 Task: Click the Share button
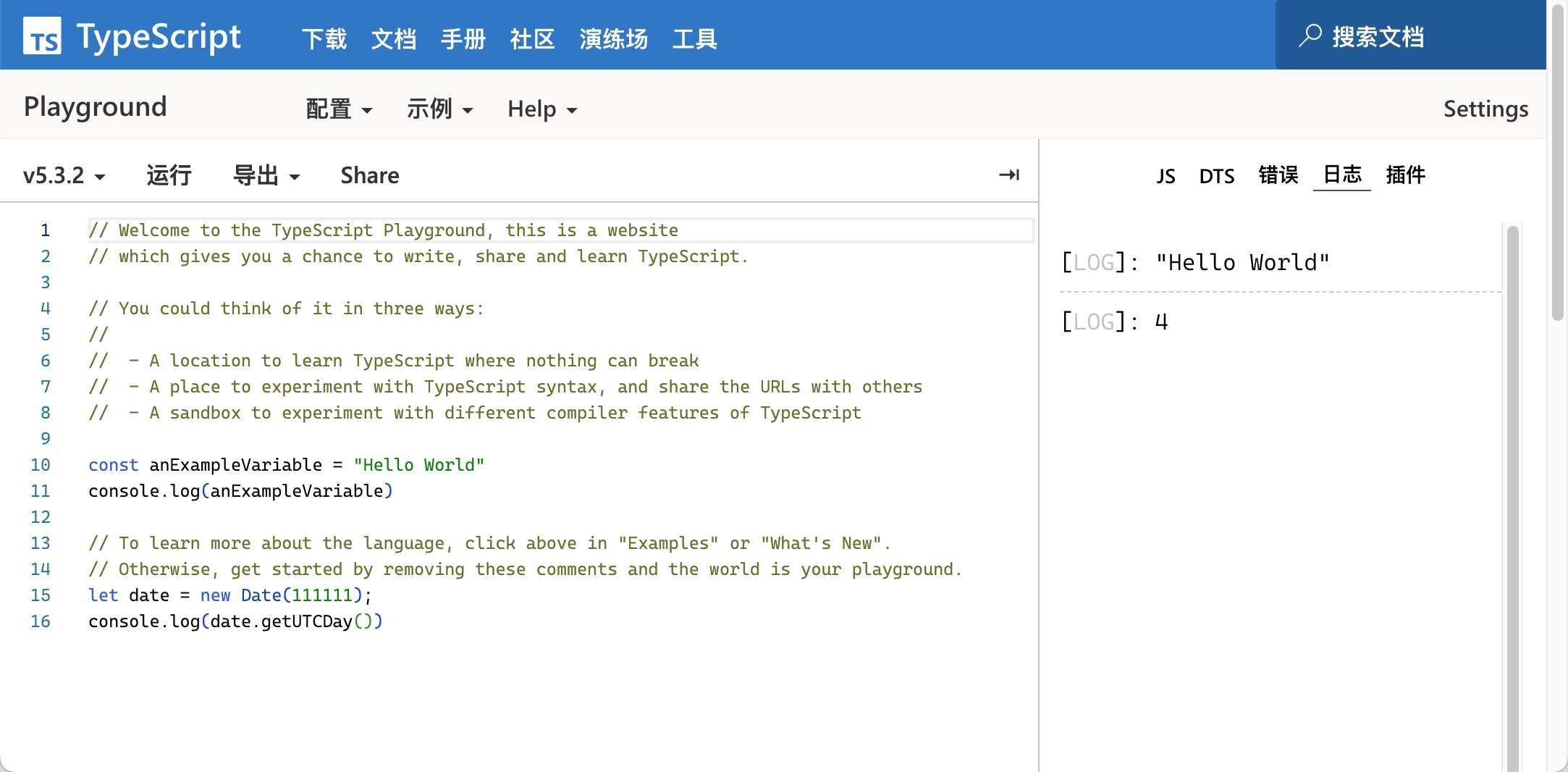click(x=370, y=175)
